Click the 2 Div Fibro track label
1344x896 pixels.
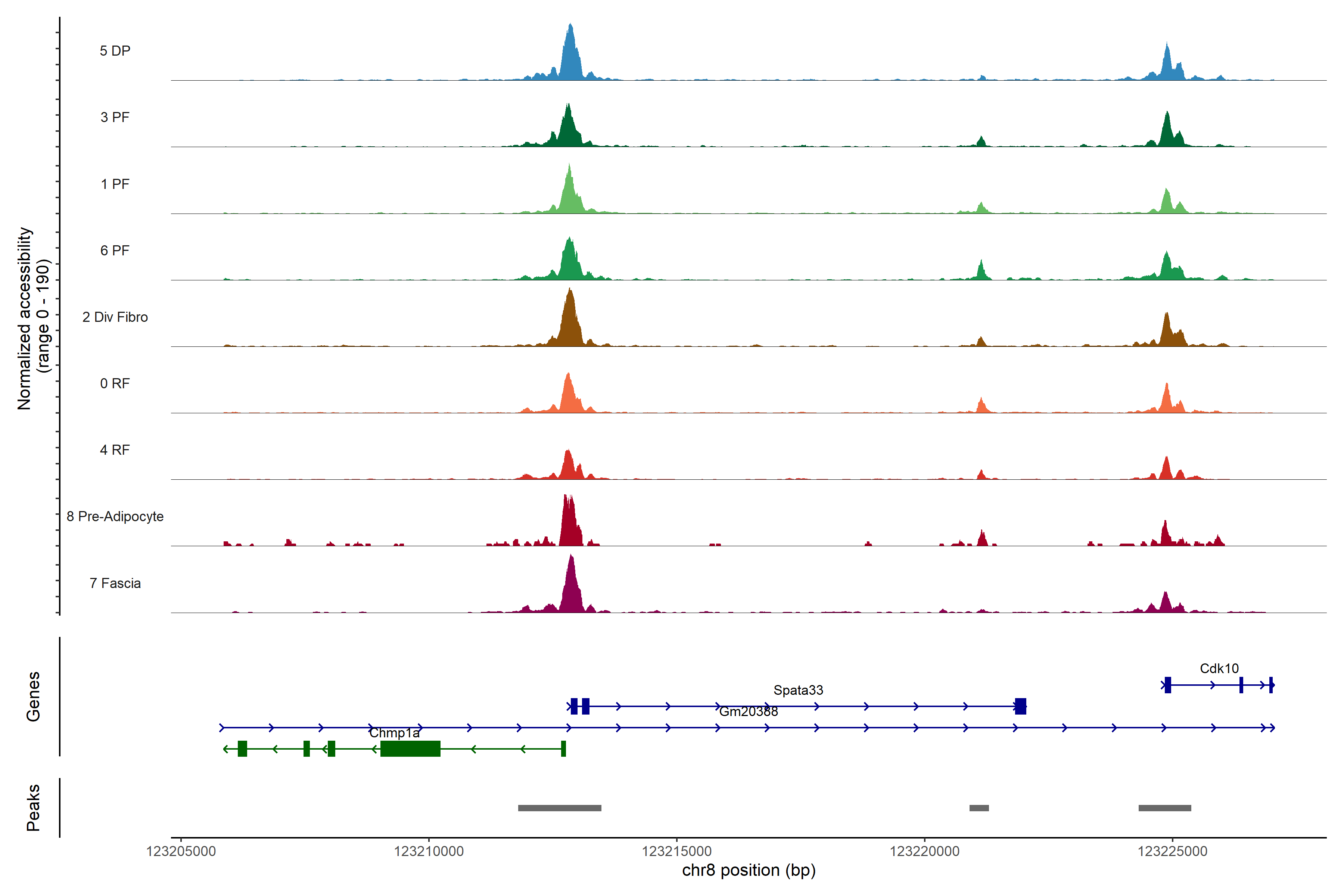[115, 317]
